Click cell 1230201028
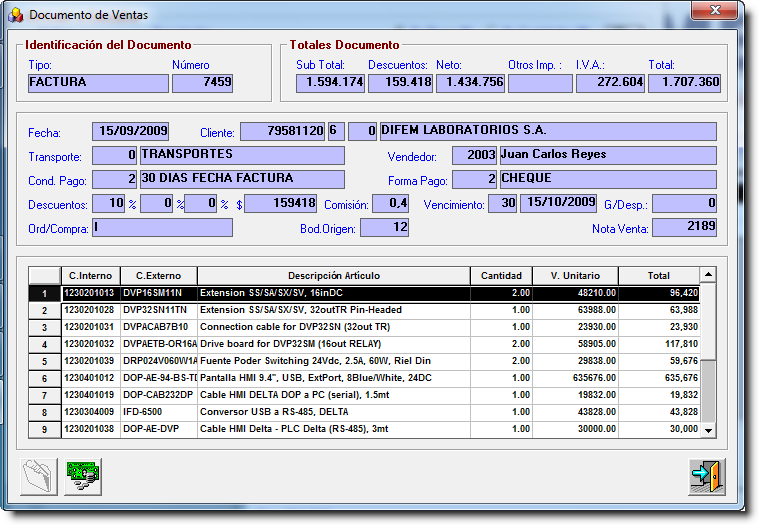This screenshot has width=759, height=525. (x=91, y=310)
